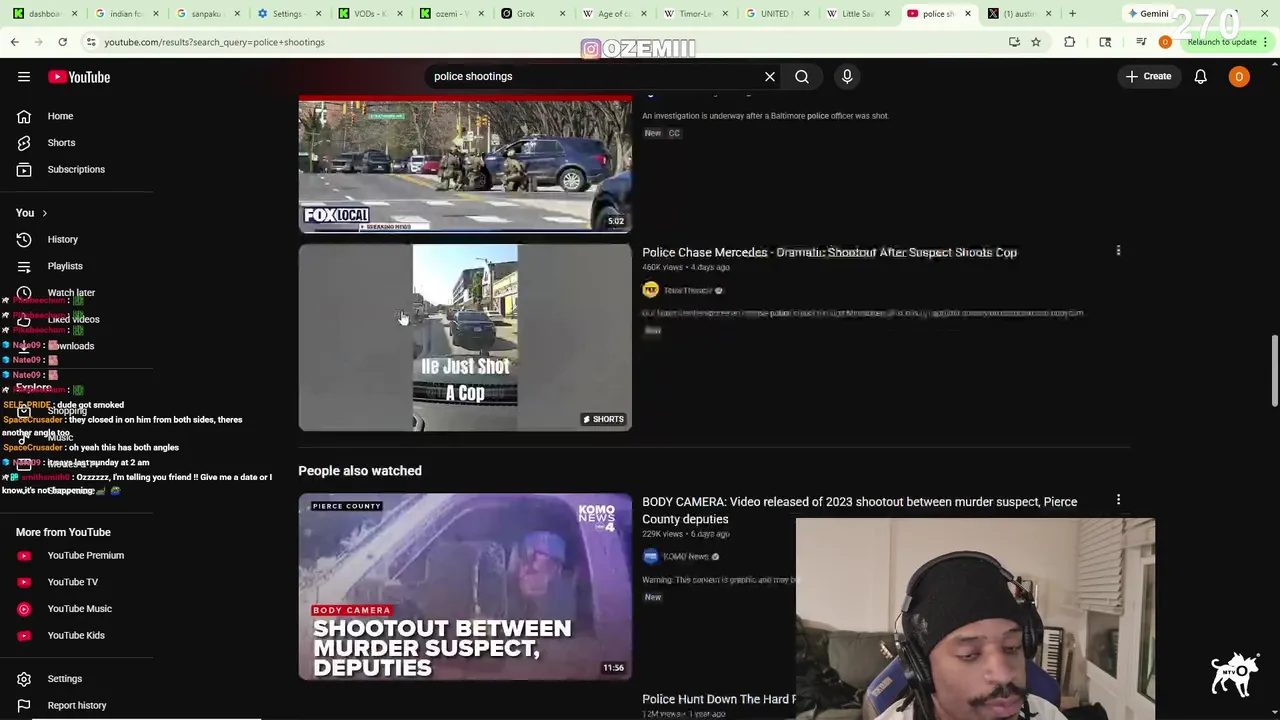The image size is (1280, 720).
Task: Open Subscriptions in the sidebar
Action: pyautogui.click(x=76, y=169)
